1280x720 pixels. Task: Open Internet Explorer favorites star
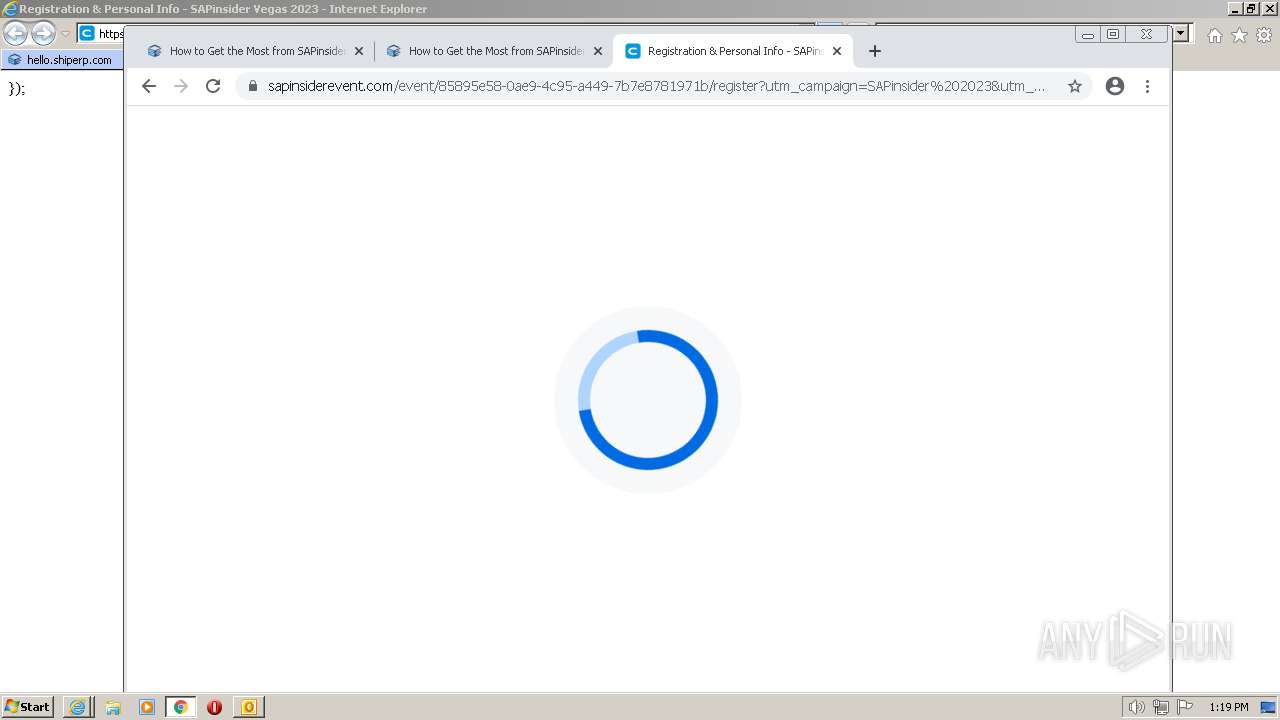click(x=1239, y=35)
